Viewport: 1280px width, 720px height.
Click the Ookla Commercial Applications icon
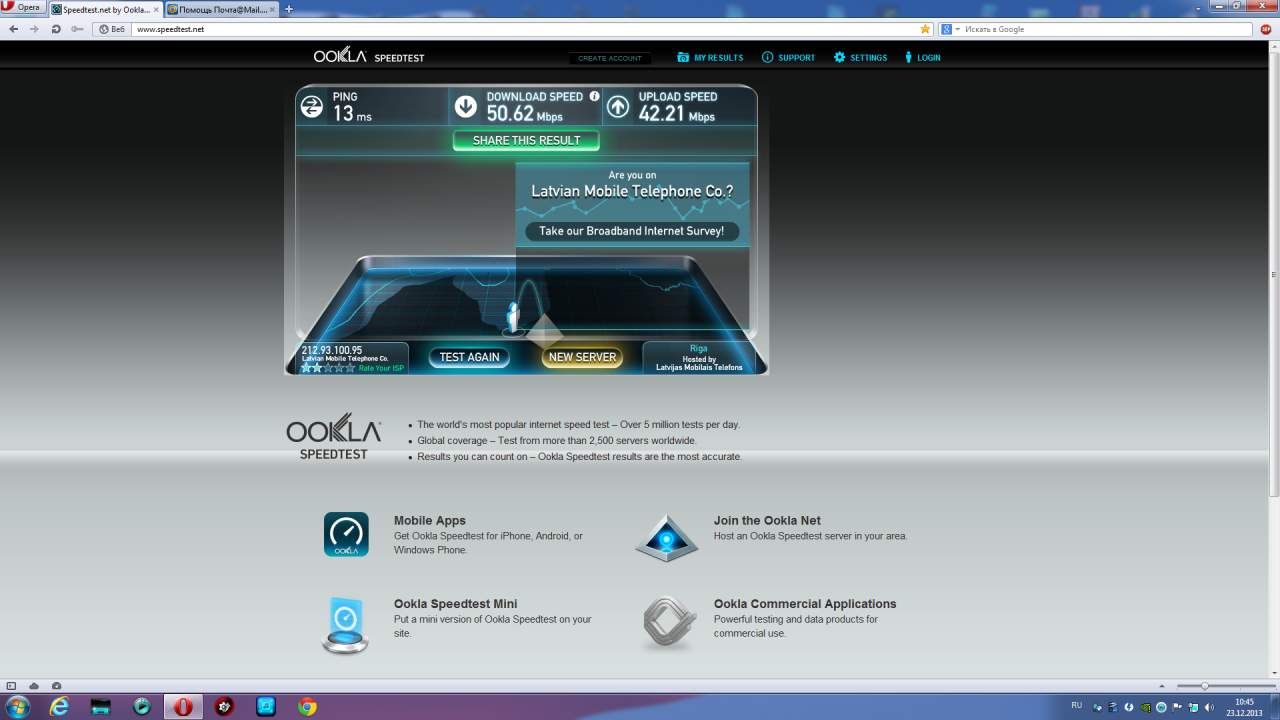[x=668, y=623]
